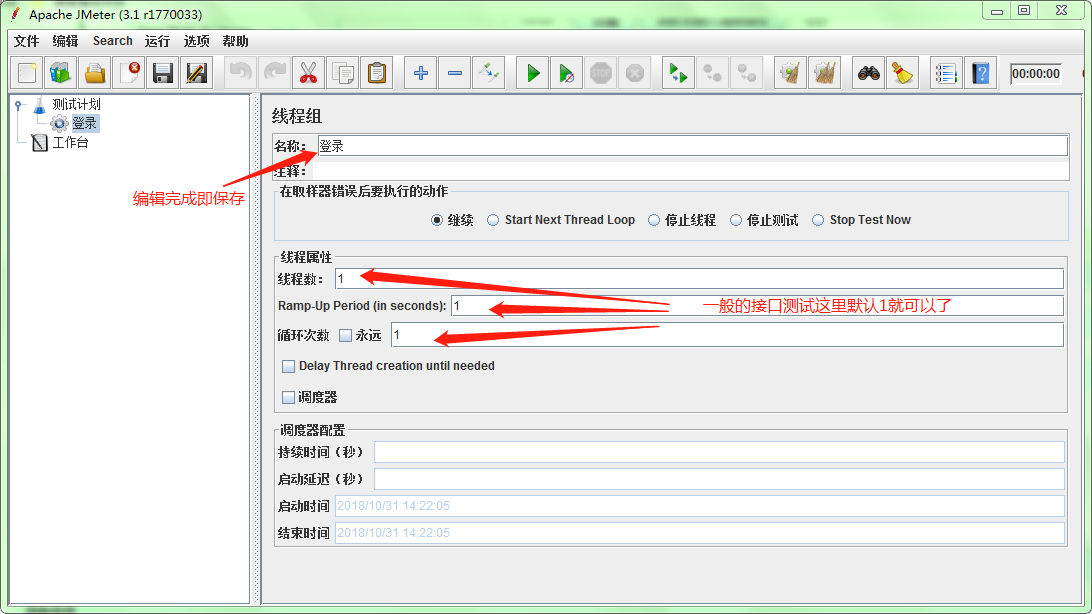Start the test with green play icon
1092x614 pixels.
(x=533, y=73)
